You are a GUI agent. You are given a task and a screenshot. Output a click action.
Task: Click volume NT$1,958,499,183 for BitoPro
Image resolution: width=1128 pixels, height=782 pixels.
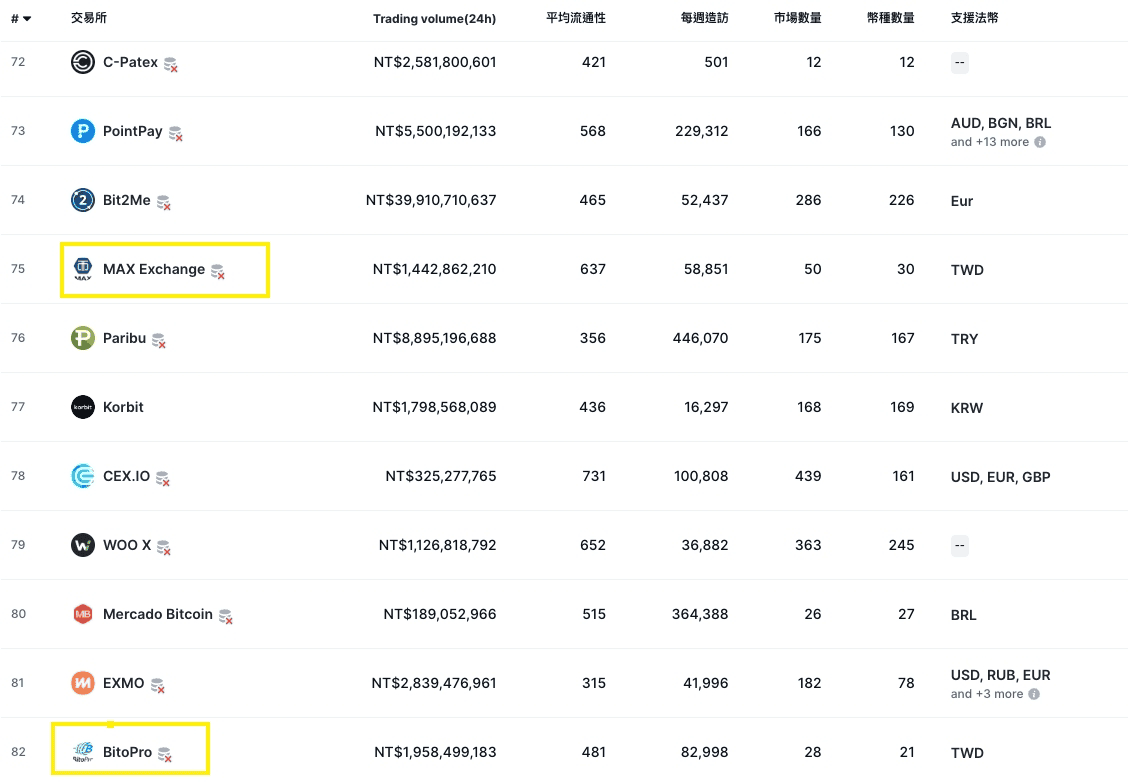pos(435,752)
